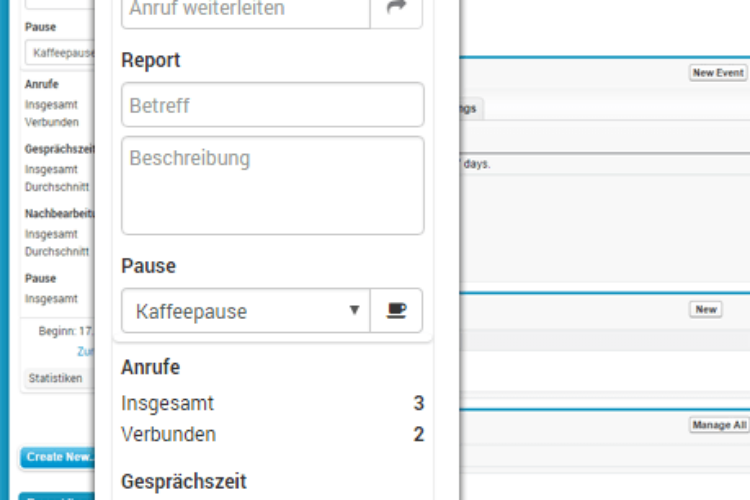Click the Report section heading
Image resolution: width=750 pixels, height=500 pixels.
pos(151,60)
